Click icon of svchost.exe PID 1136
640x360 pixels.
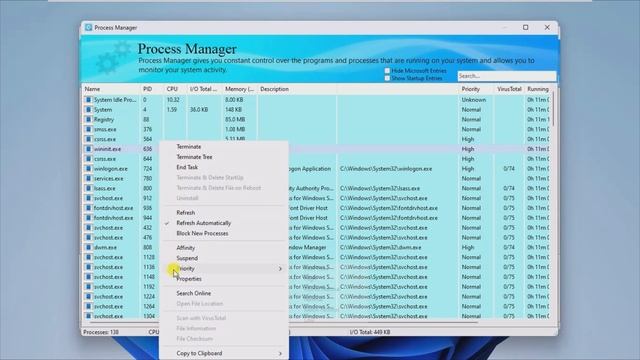(x=88, y=267)
